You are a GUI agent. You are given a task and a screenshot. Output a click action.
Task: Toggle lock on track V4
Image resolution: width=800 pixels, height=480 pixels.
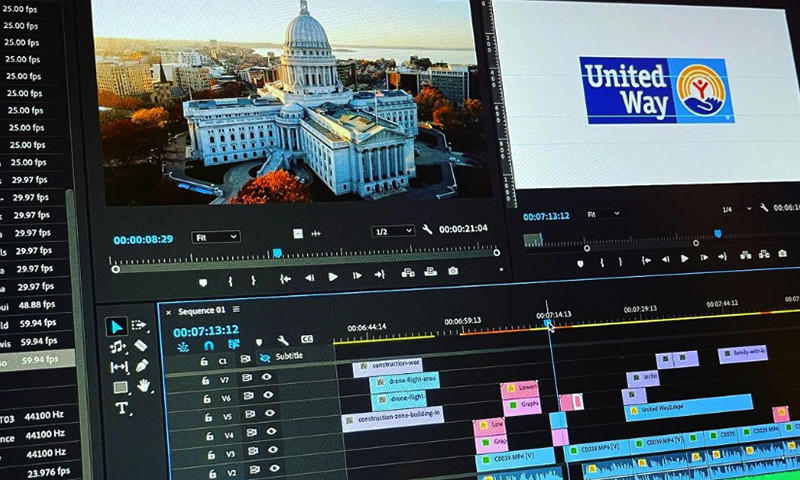point(210,436)
